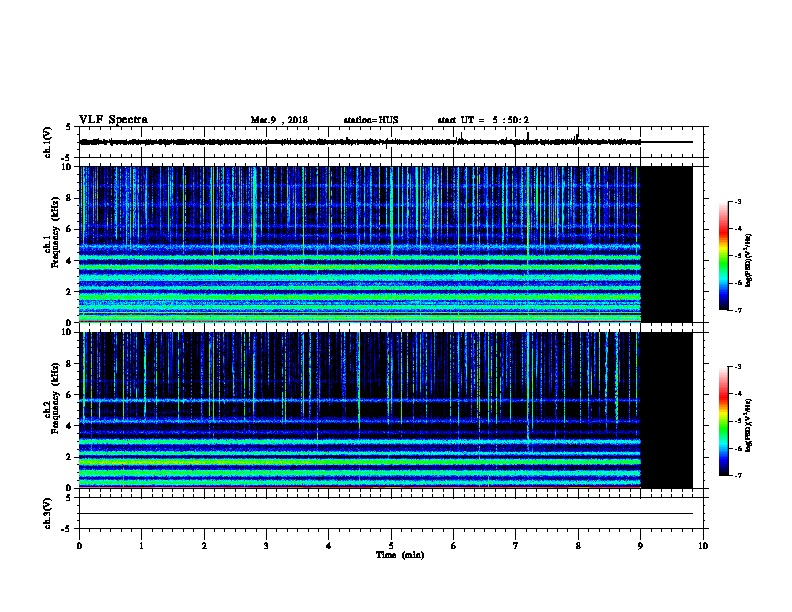Viewport: 792px width, 612px height.
Task: Click the "VLF Spectra" plot title
Action: pos(113,120)
